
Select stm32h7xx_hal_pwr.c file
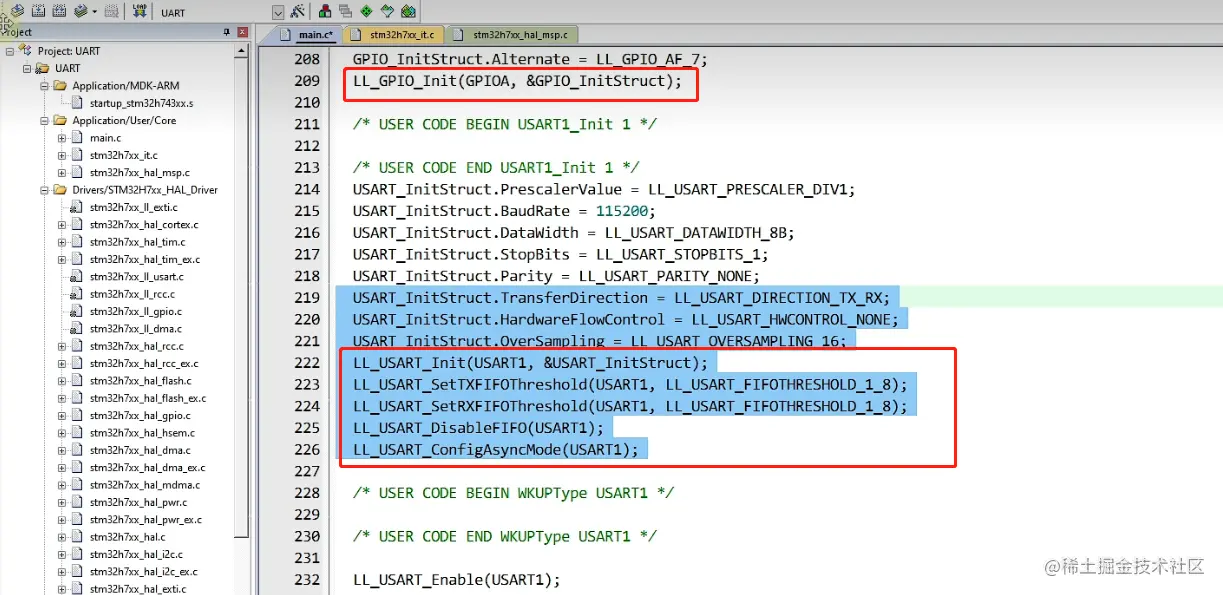pos(138,502)
